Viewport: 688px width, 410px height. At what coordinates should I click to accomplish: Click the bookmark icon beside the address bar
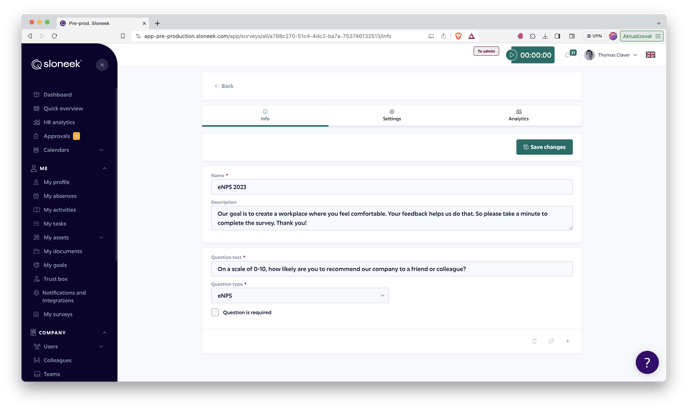point(123,36)
